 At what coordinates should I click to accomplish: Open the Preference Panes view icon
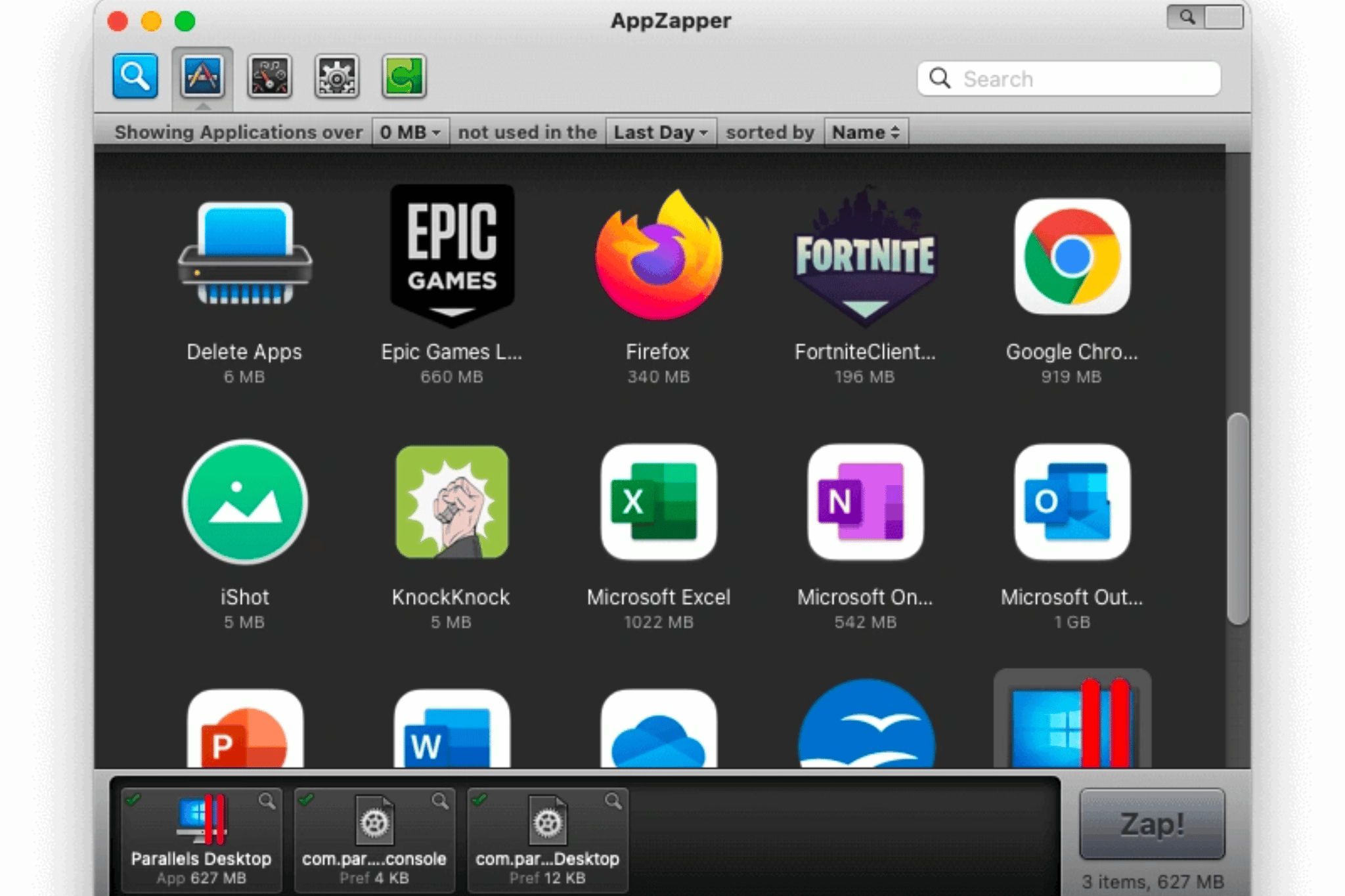click(337, 77)
